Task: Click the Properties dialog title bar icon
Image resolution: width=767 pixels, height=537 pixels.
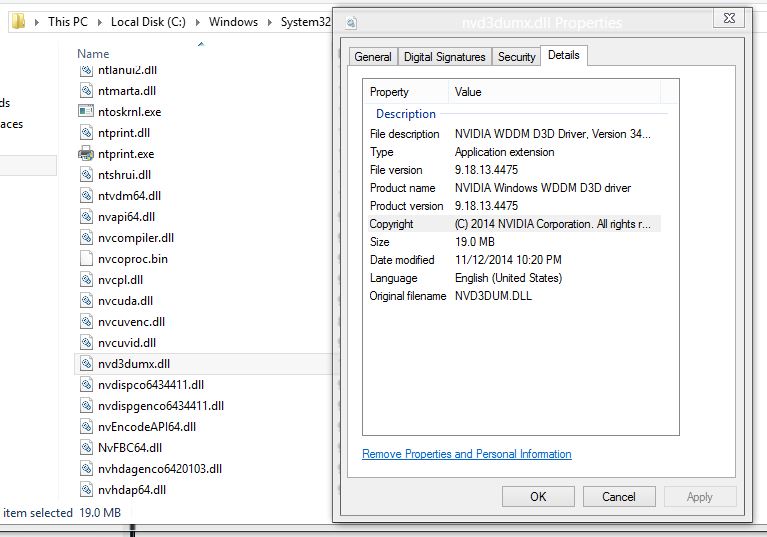Action: (x=351, y=22)
